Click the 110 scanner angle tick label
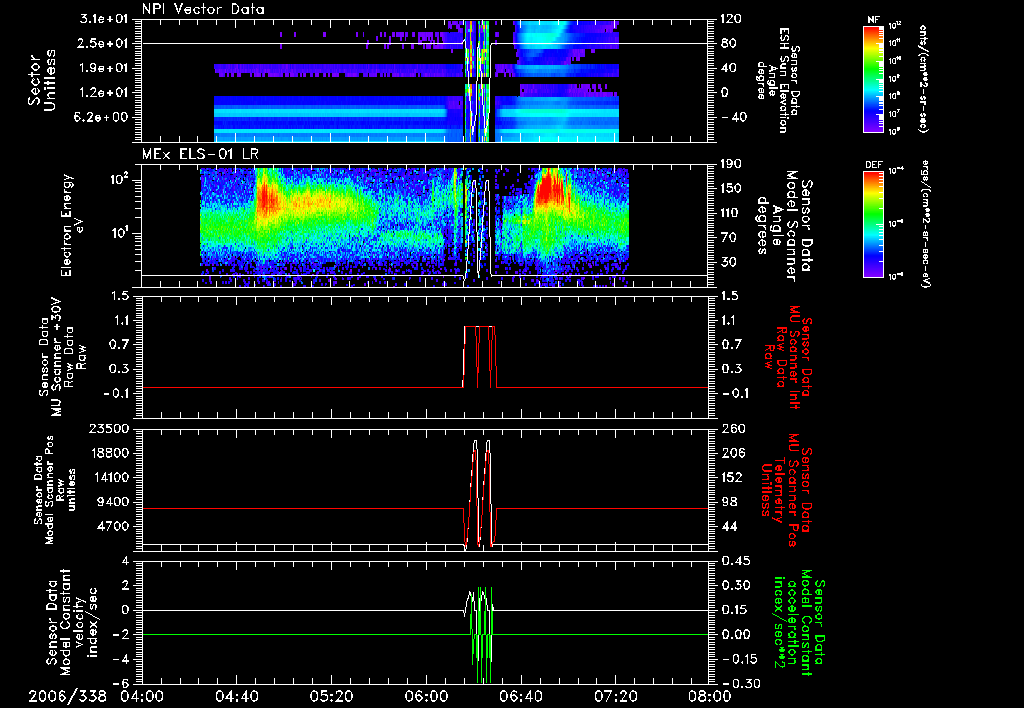Image resolution: width=1024 pixels, height=708 pixels. tap(731, 213)
